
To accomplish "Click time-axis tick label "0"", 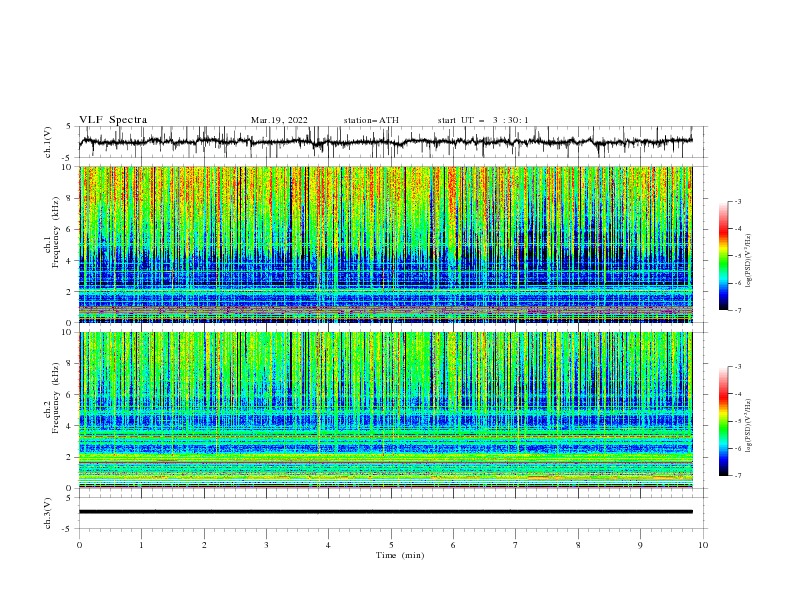I will [79, 545].
